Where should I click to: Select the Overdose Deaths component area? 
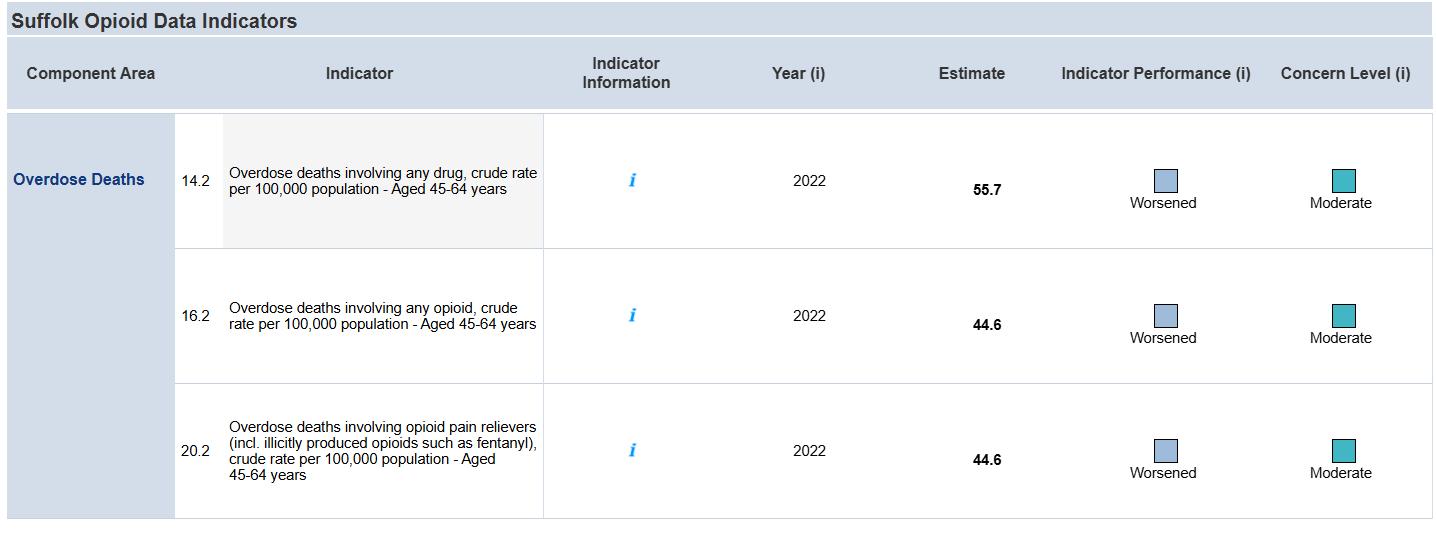79,180
